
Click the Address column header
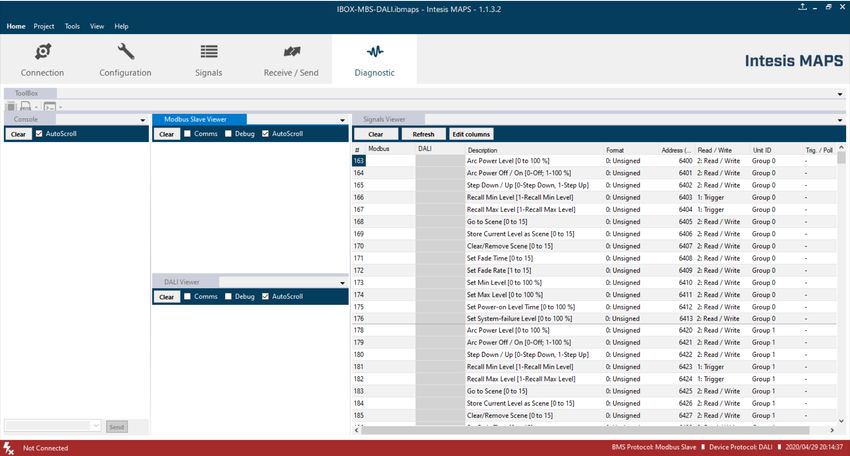[x=676, y=150]
